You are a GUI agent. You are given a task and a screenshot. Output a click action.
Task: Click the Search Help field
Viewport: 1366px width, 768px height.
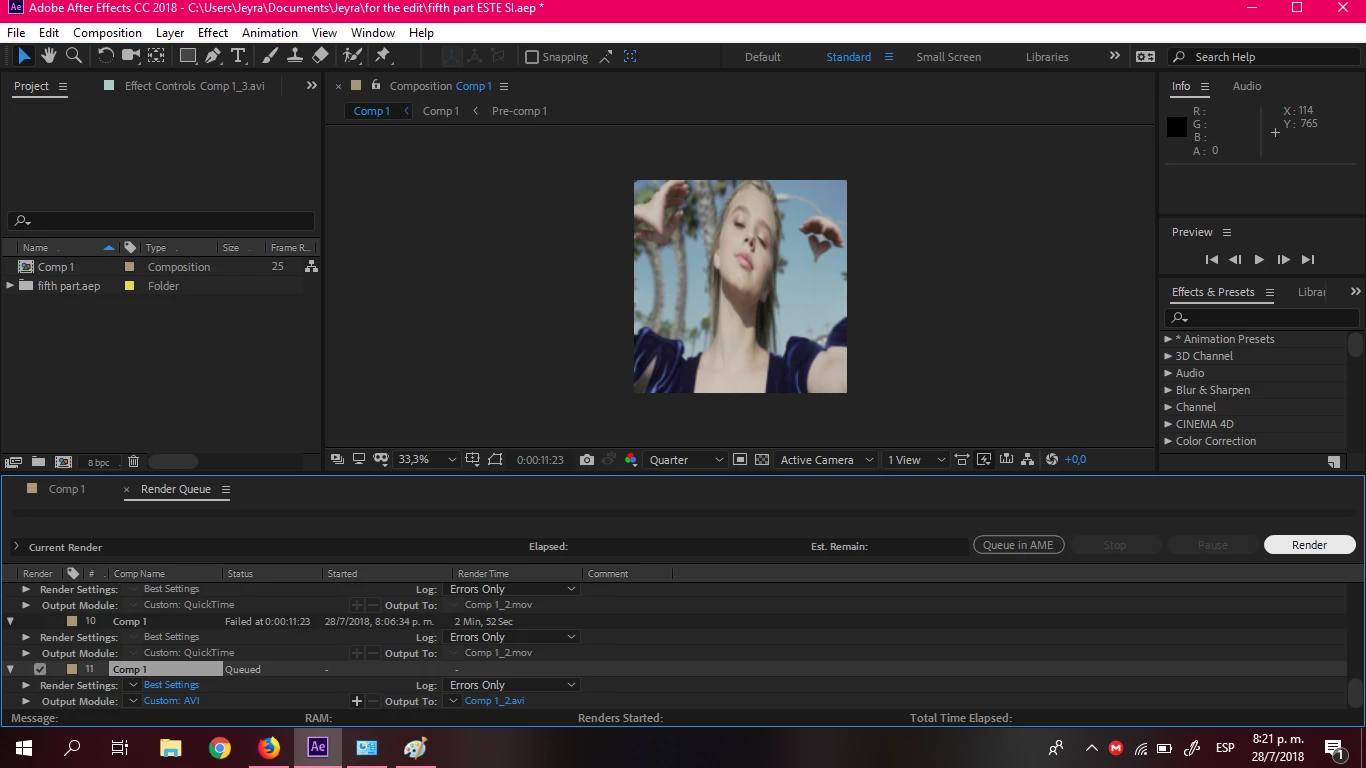click(1264, 57)
